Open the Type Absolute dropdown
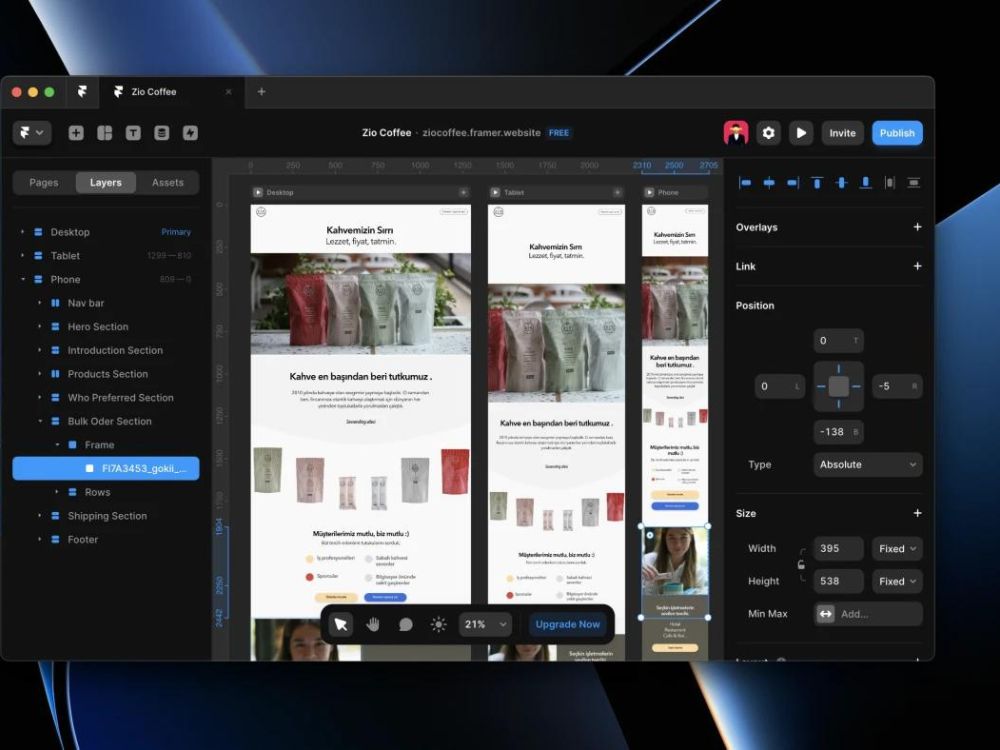This screenshot has width=1000, height=750. [x=867, y=464]
